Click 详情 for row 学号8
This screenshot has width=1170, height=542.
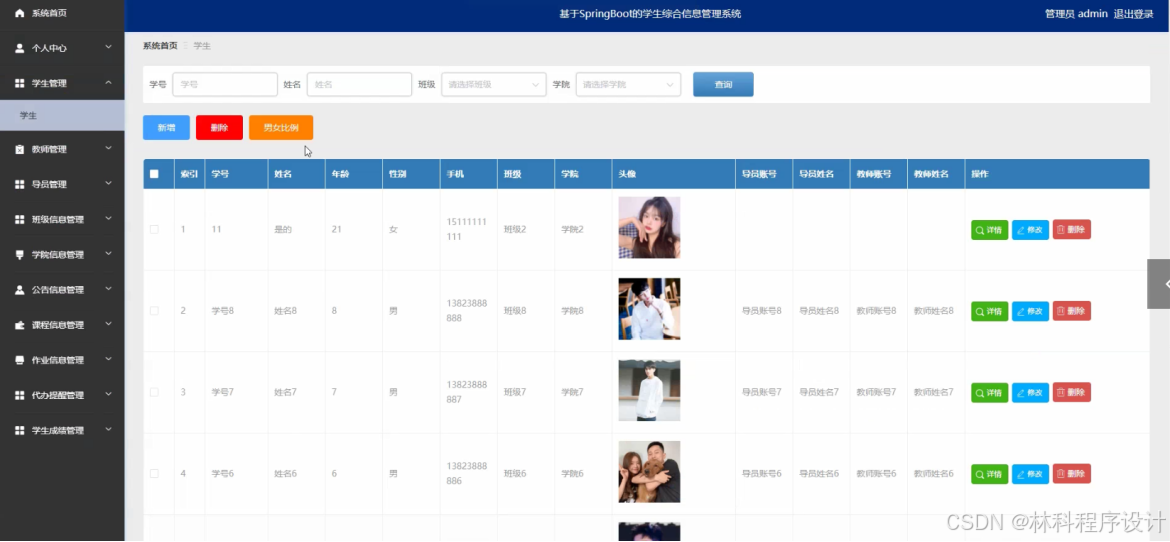point(989,311)
